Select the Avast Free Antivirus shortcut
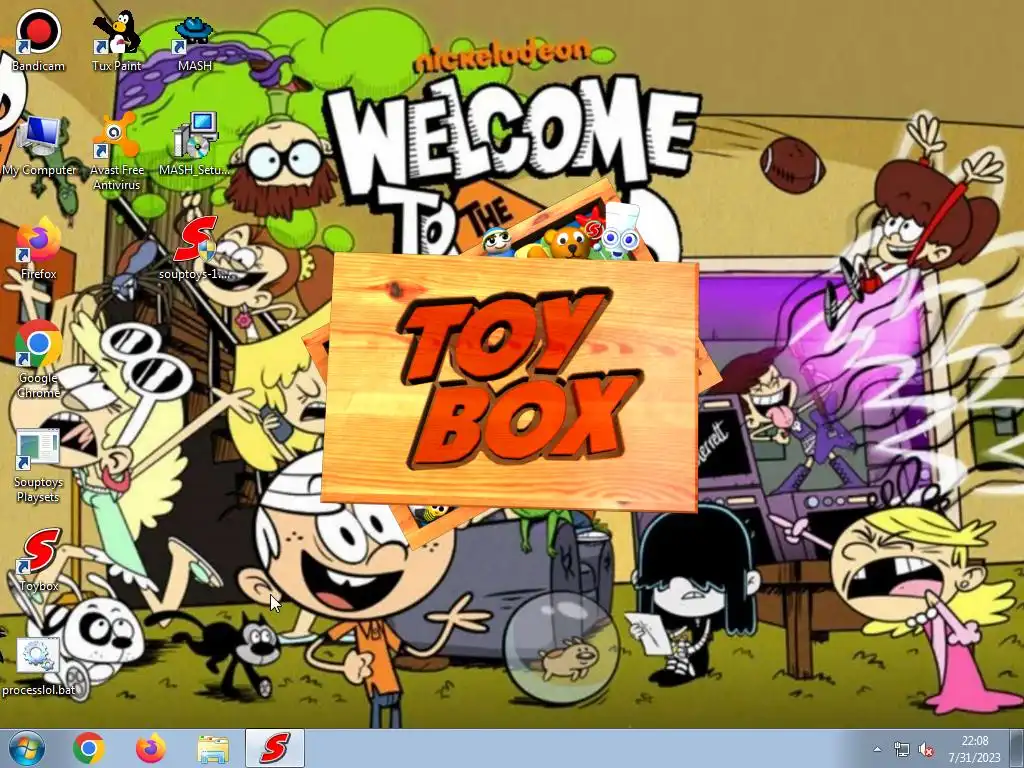The image size is (1024, 768). pos(116,152)
